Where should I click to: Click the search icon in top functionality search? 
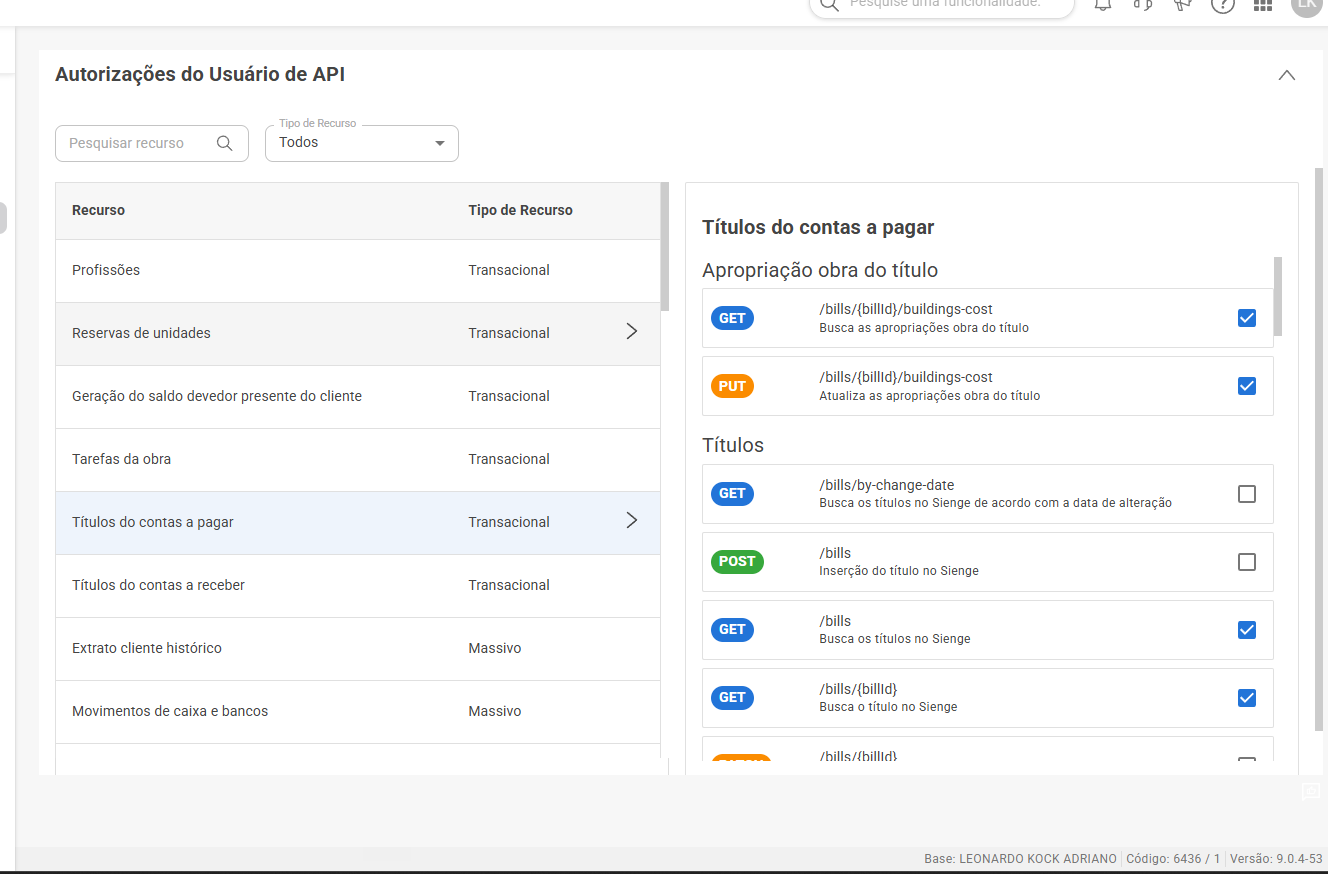point(828,5)
